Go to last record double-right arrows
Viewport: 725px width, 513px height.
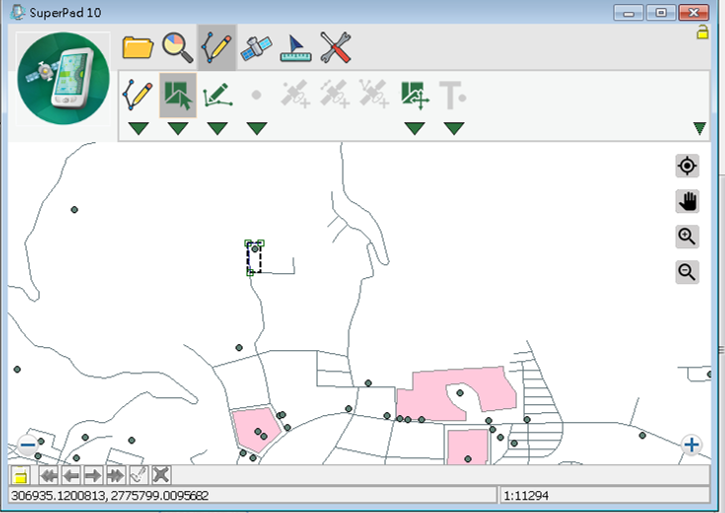coord(115,475)
